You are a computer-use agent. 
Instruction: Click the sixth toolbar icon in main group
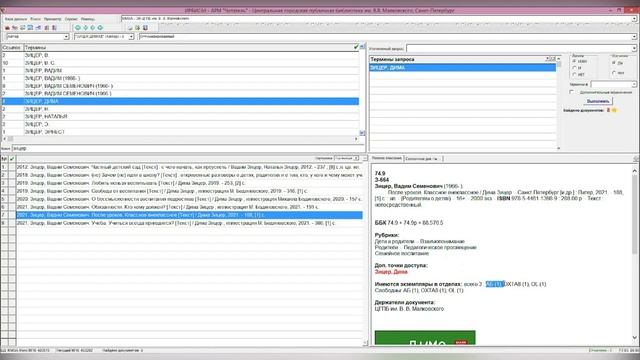[x=46, y=28]
